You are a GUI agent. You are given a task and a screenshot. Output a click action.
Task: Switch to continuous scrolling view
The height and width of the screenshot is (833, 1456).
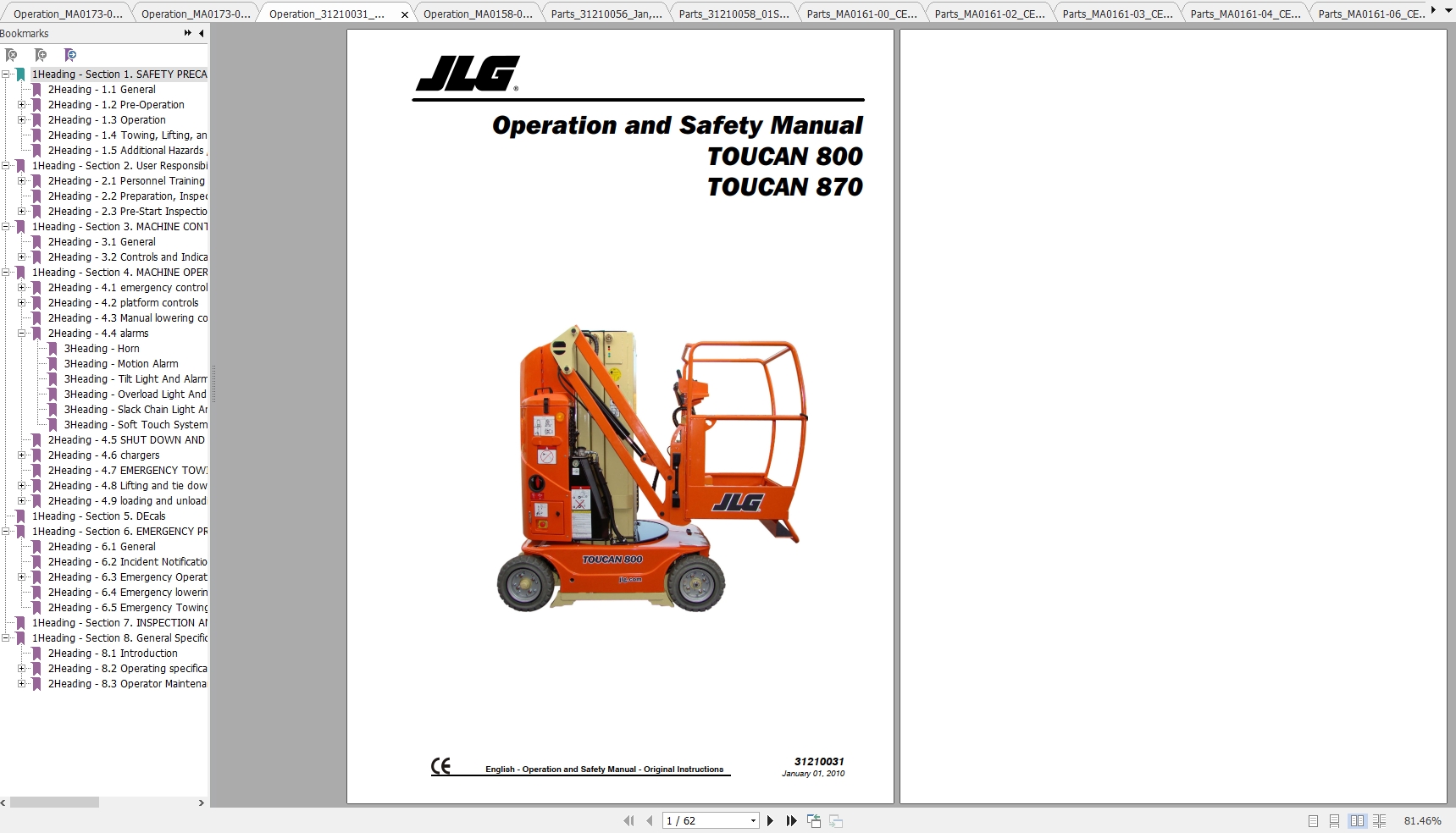click(x=1334, y=820)
